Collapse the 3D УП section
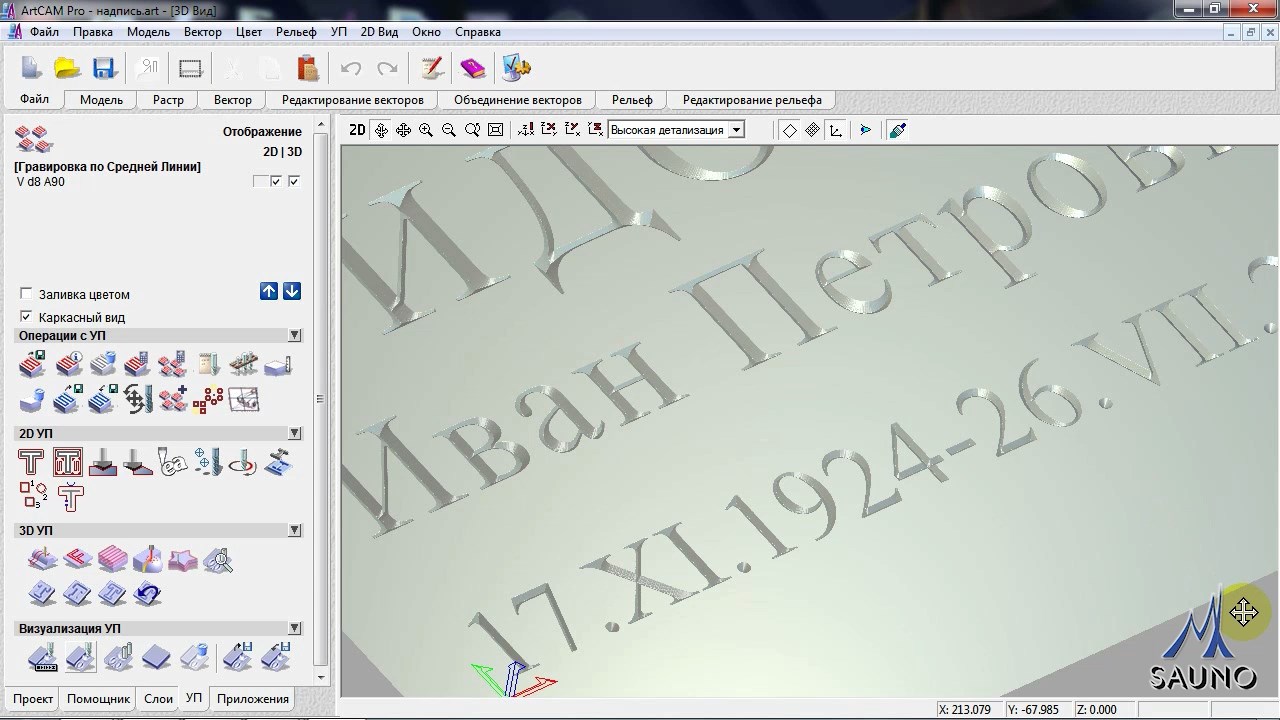 coord(294,531)
